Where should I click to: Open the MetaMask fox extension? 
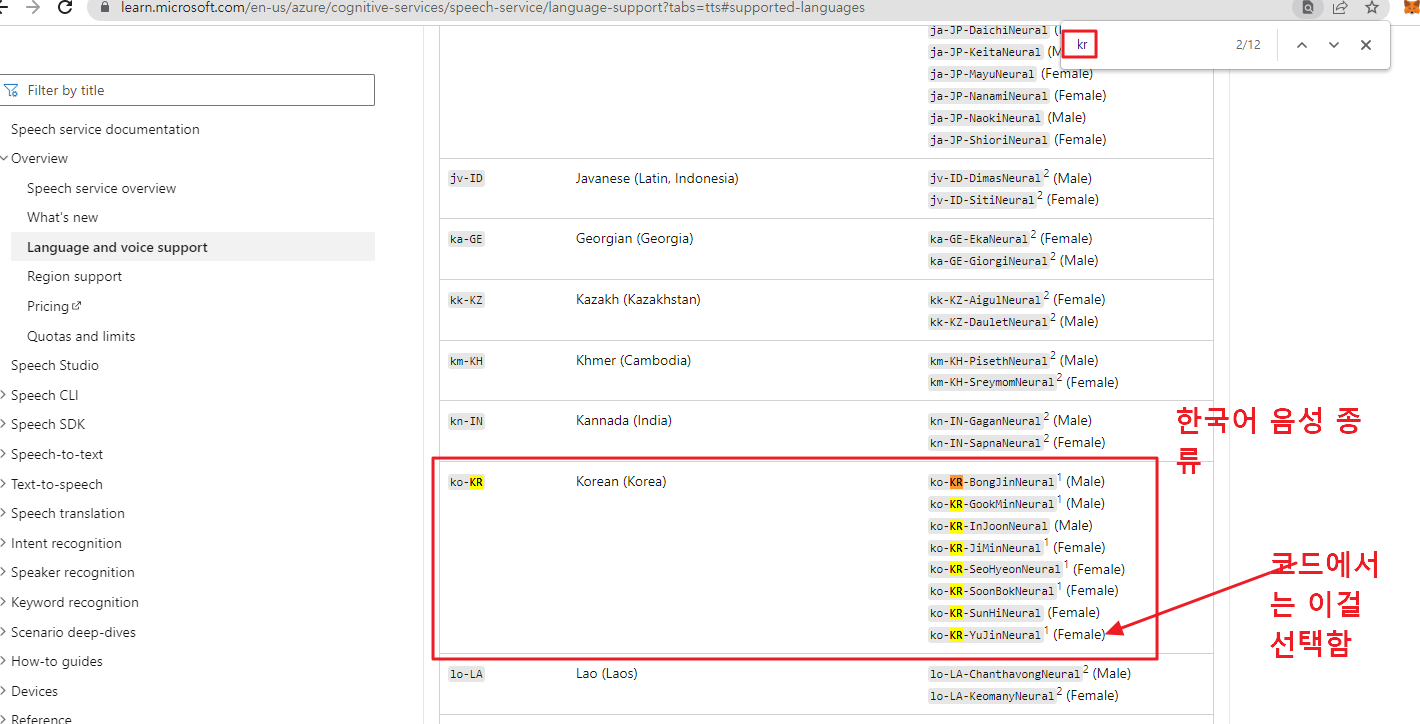[1410, 8]
